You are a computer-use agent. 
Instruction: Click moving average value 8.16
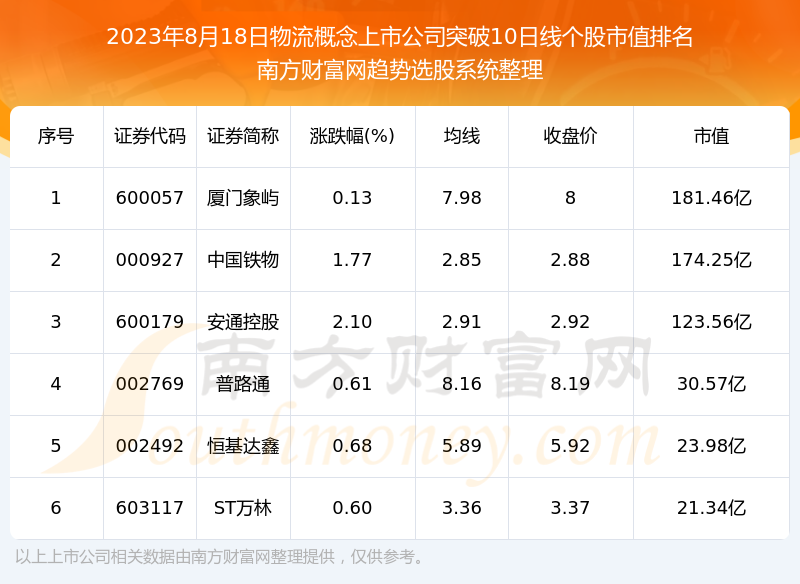coord(462,384)
